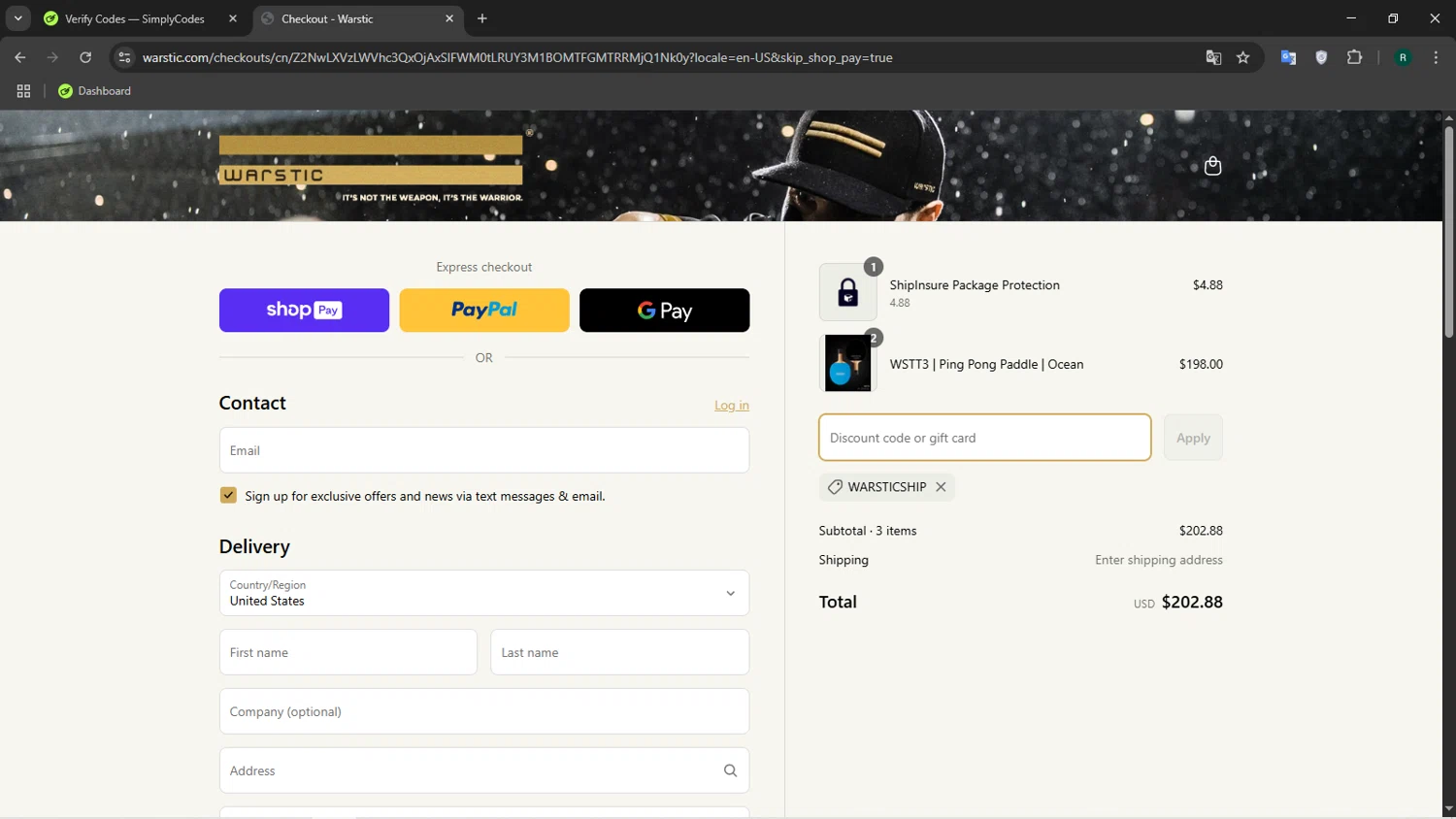The height and width of the screenshot is (819, 1456).
Task: Click the scrollbar down arrow
Action: [1448, 809]
